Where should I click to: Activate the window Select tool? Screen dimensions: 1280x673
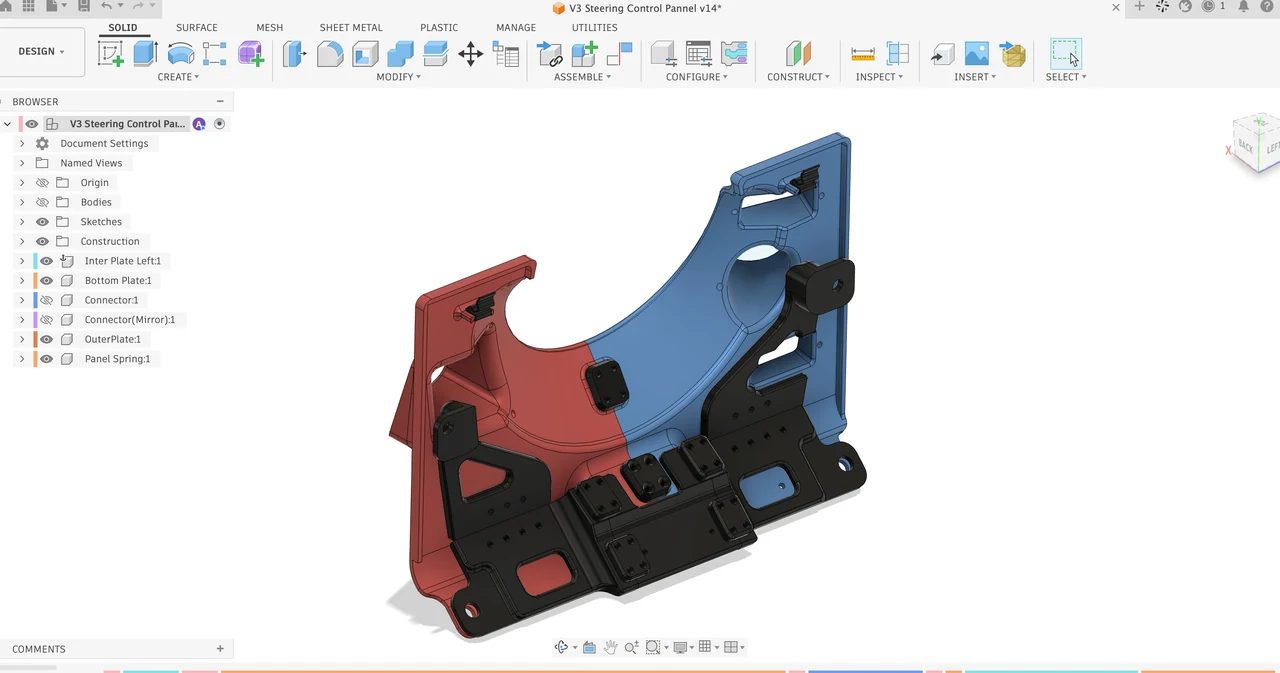(x=1065, y=54)
